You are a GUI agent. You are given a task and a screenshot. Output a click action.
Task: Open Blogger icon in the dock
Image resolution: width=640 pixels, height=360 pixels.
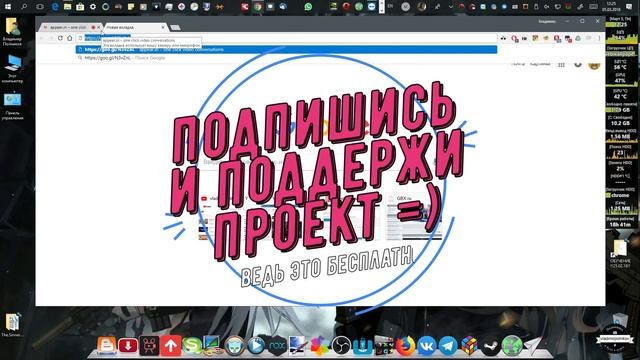coord(107,345)
